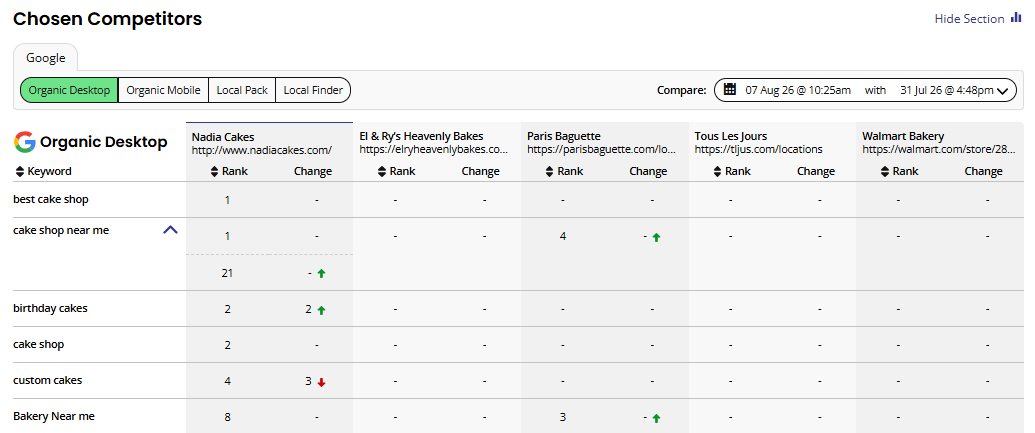The height and width of the screenshot is (433, 1035).
Task: Click the Chosen Competitors heading
Action: click(108, 18)
